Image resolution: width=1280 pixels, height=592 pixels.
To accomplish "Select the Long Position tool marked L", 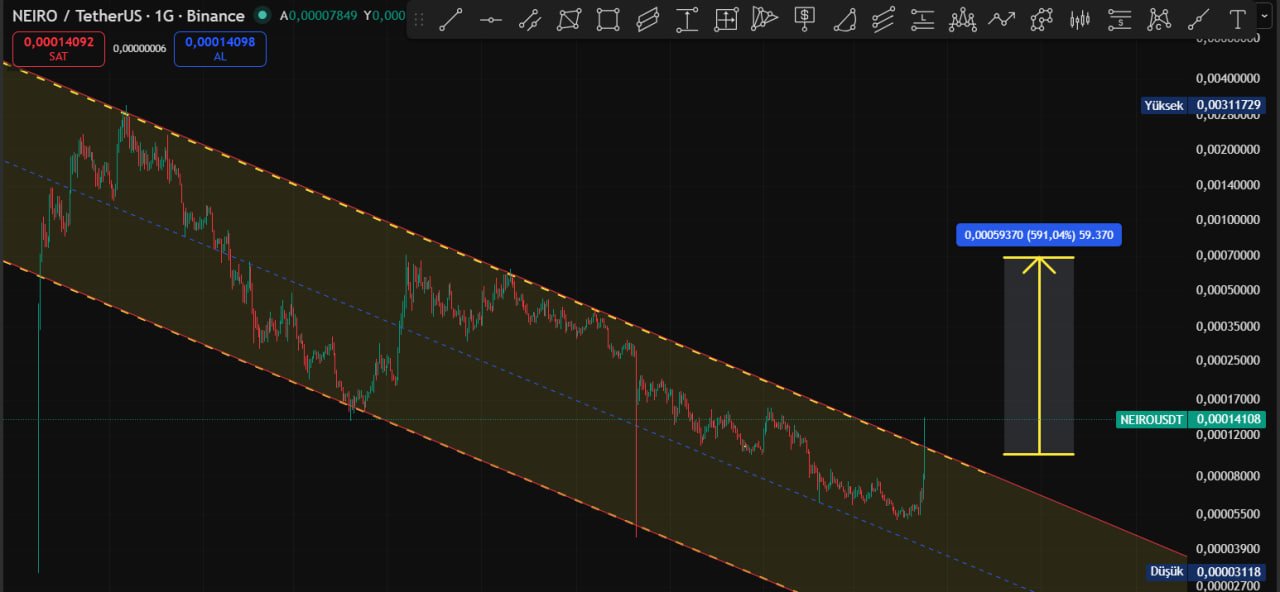I will (x=923, y=19).
